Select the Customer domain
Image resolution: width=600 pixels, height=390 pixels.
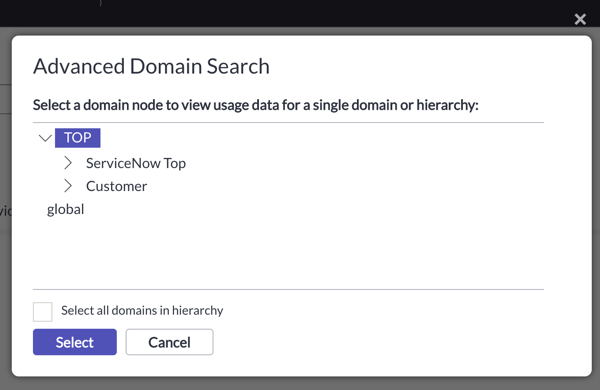point(116,186)
